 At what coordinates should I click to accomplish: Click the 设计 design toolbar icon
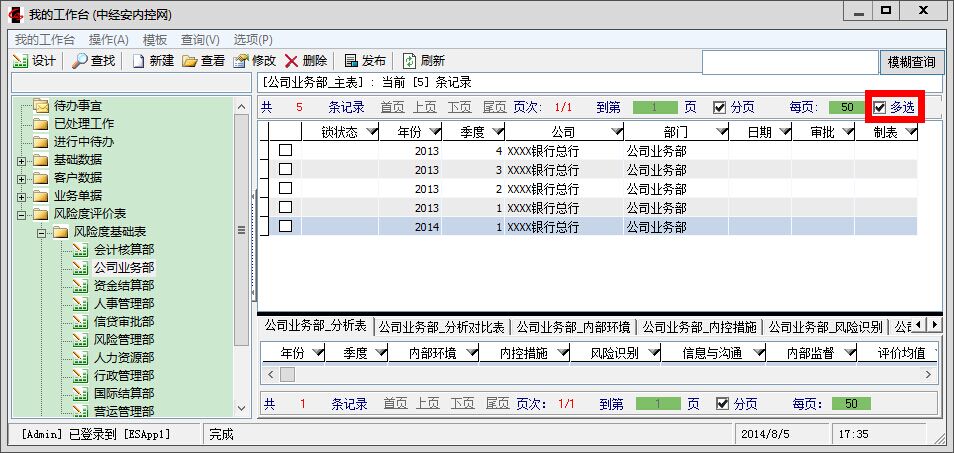[x=21, y=61]
